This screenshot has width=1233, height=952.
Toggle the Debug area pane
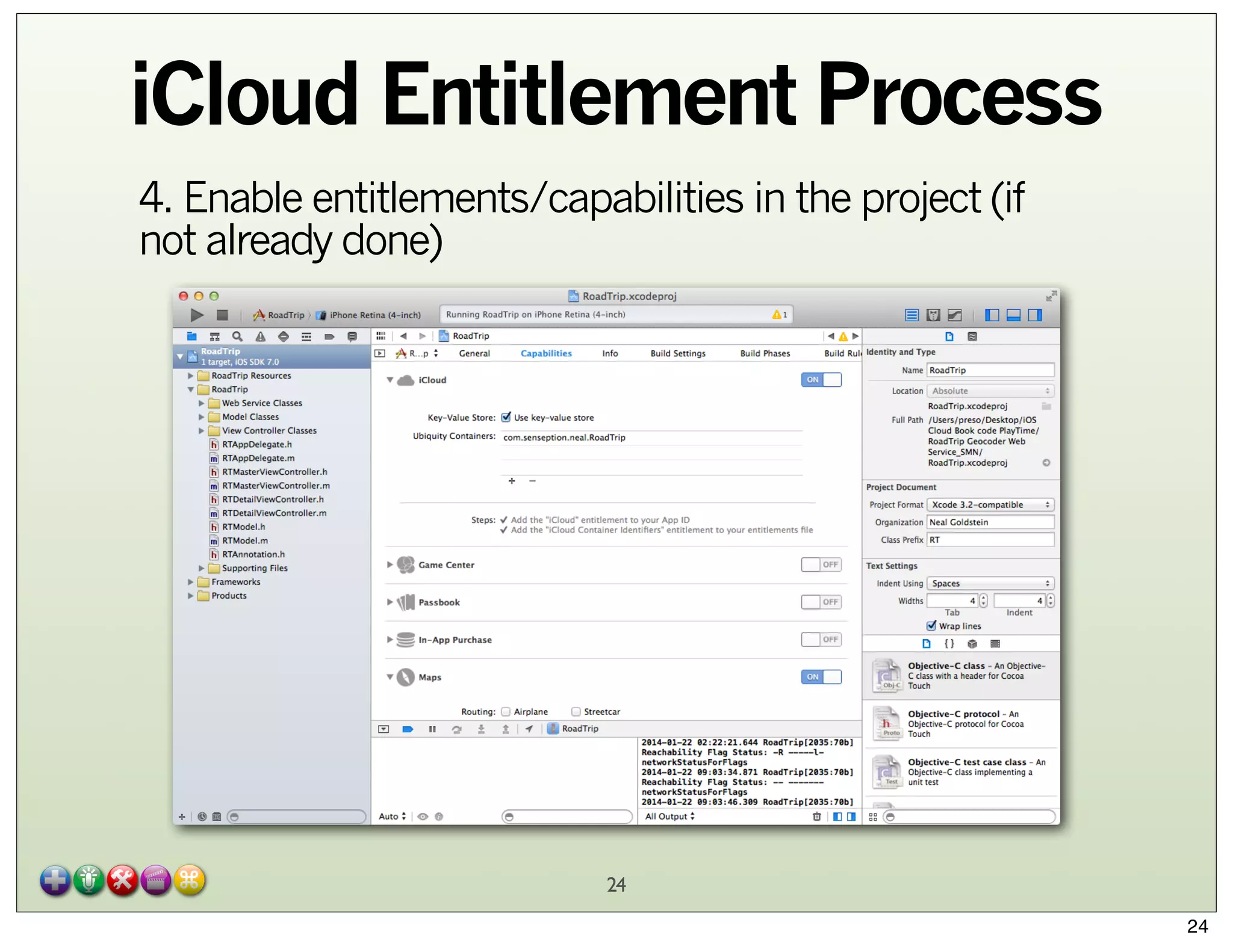point(1013,315)
